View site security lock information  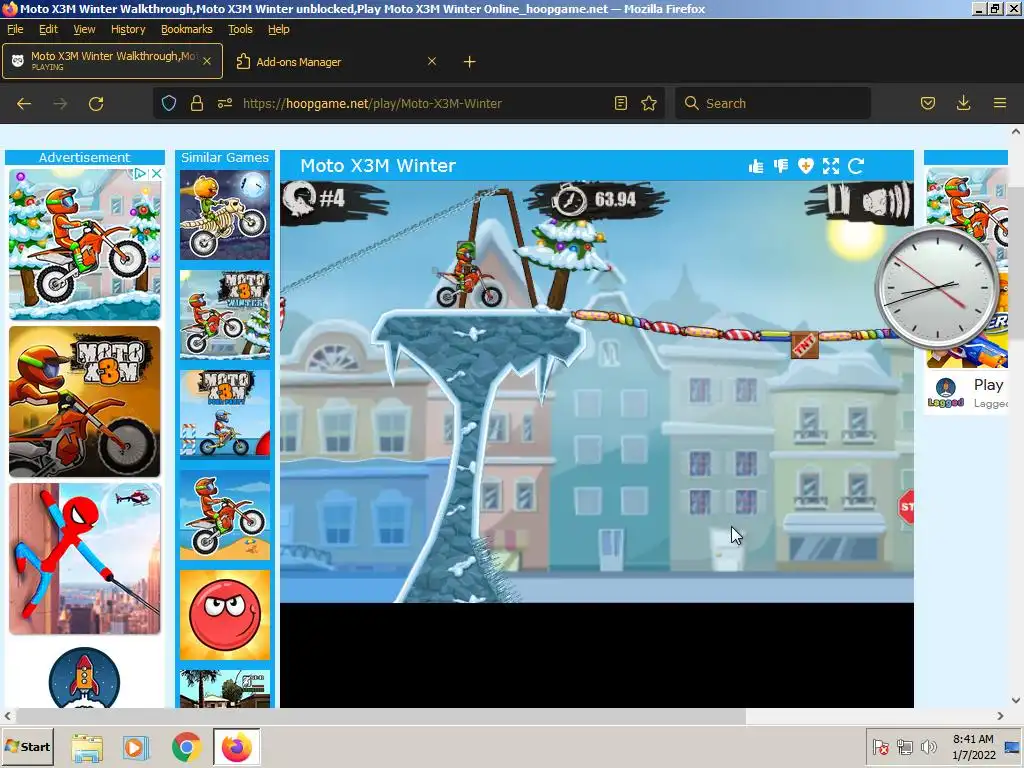point(197,103)
